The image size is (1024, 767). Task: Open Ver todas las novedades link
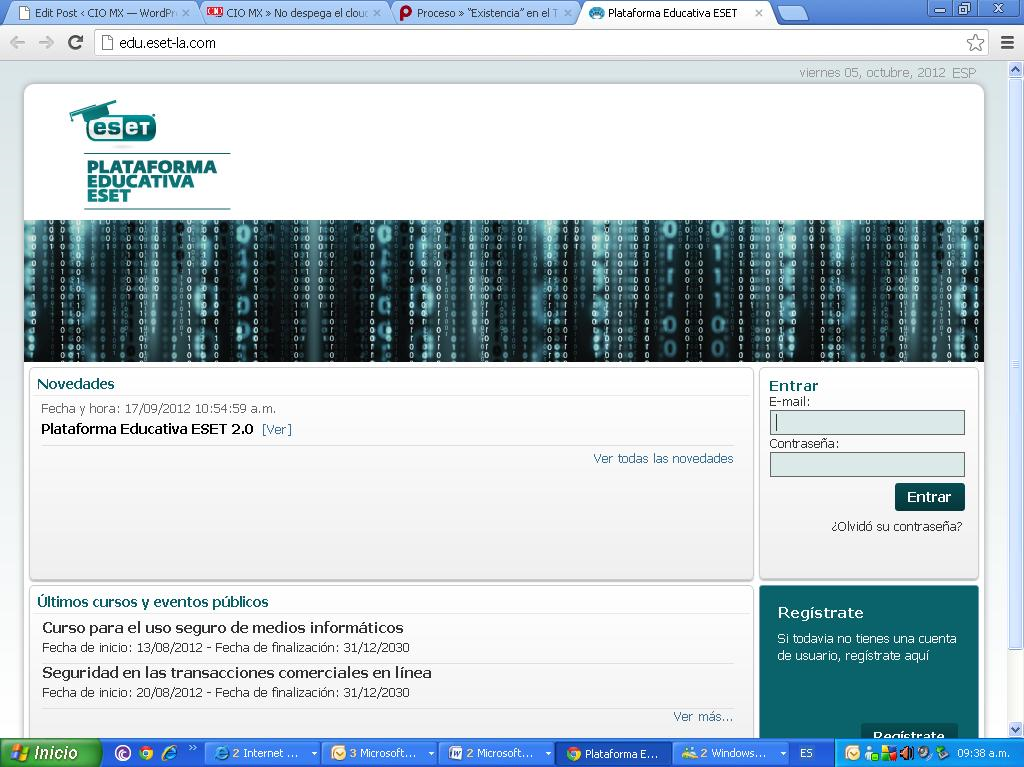click(663, 459)
